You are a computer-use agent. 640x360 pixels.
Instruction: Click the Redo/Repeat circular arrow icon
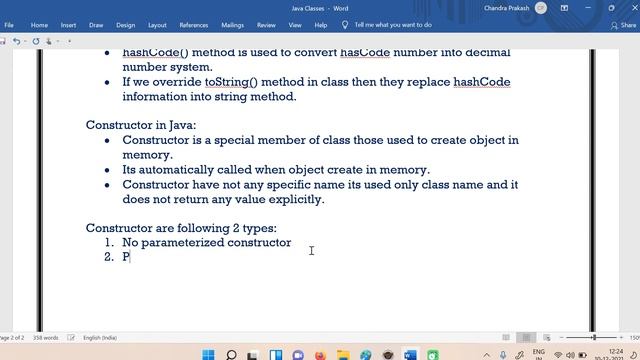click(x=36, y=41)
